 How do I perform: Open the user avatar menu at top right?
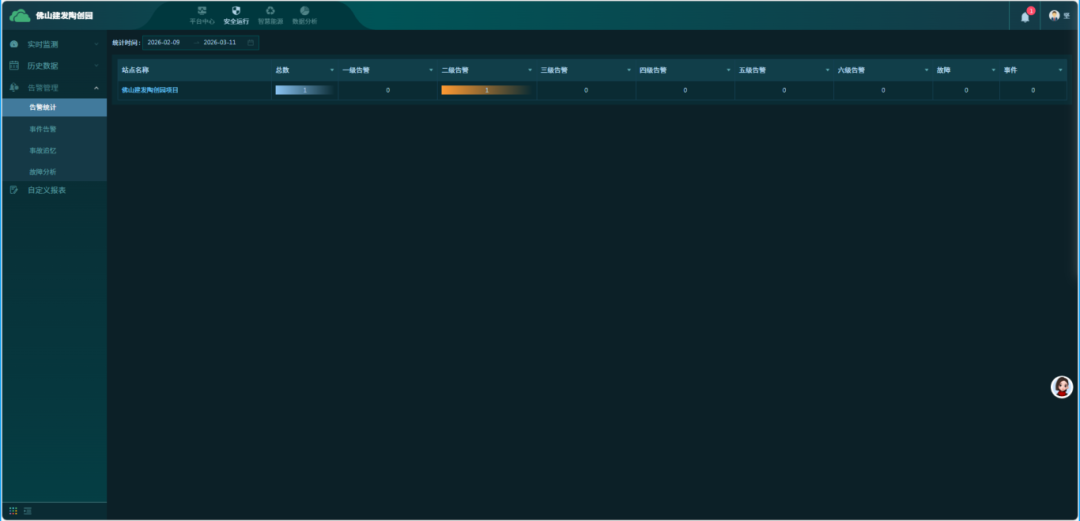[1055, 15]
